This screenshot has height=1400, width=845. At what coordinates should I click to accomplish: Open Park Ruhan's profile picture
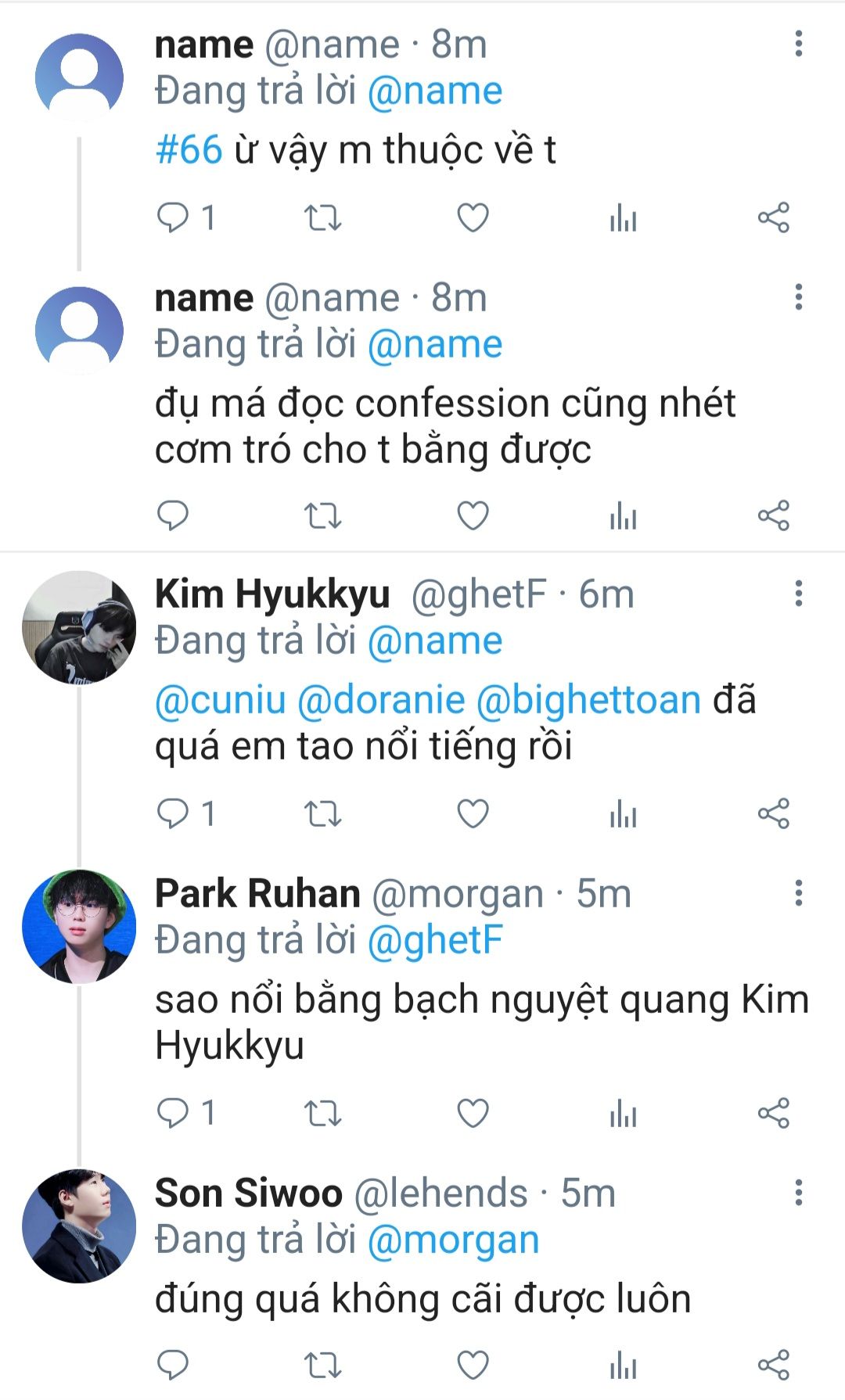(x=79, y=926)
